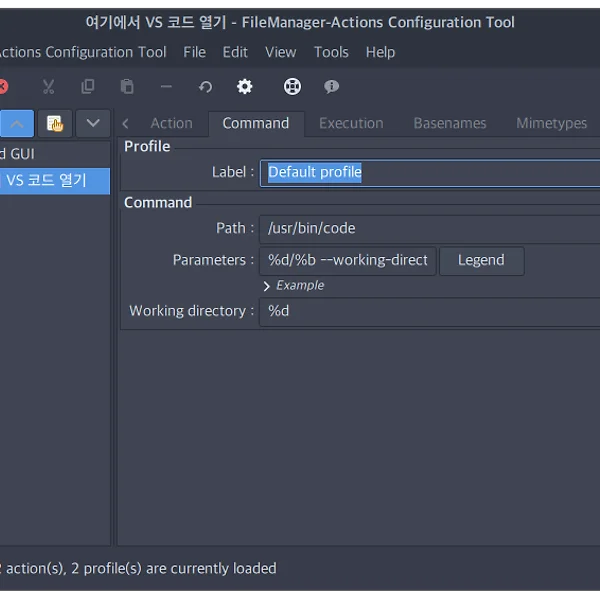Open Preferences via the gear icon

tap(245, 86)
